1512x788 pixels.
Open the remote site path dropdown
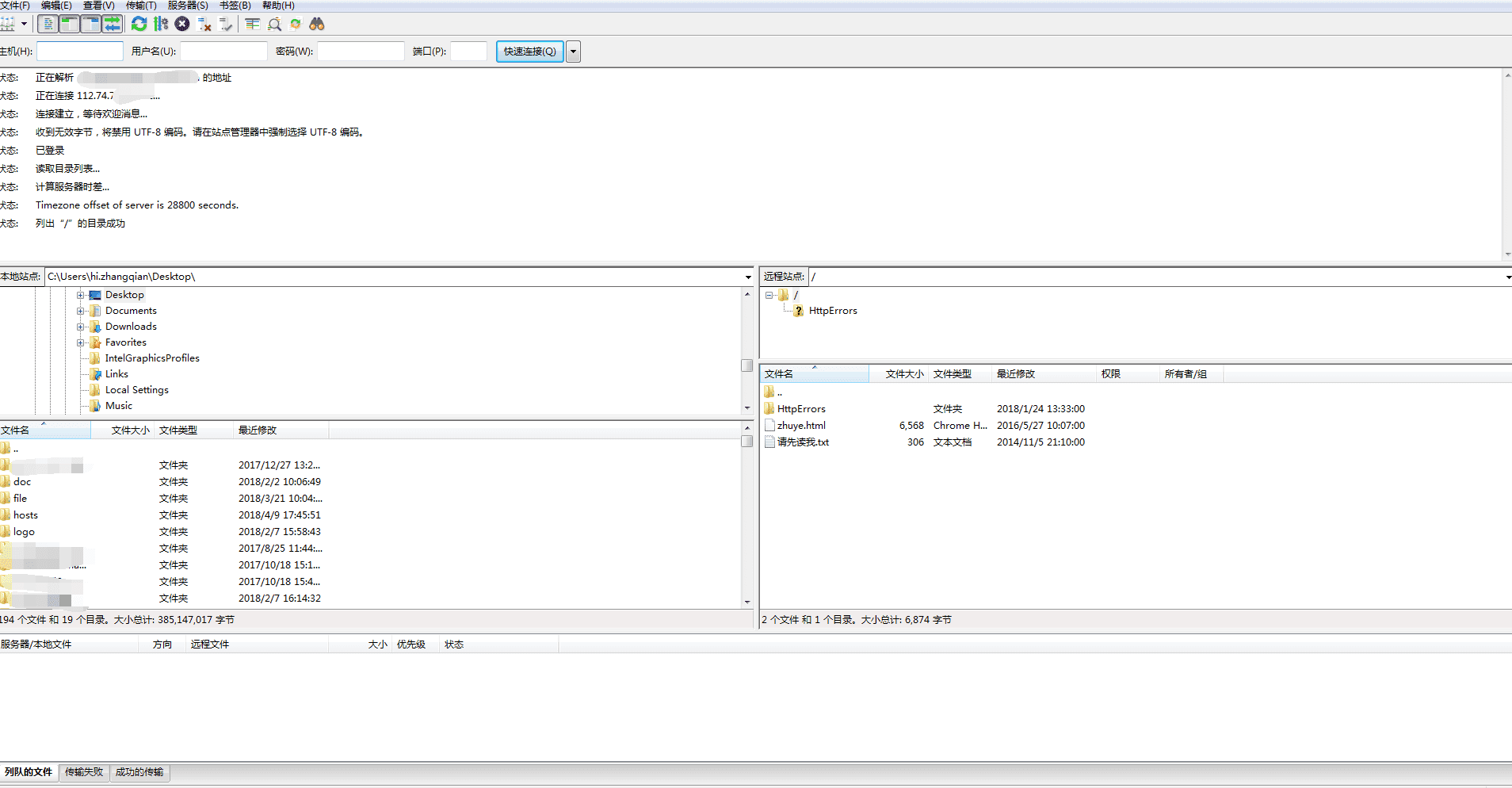click(1508, 277)
